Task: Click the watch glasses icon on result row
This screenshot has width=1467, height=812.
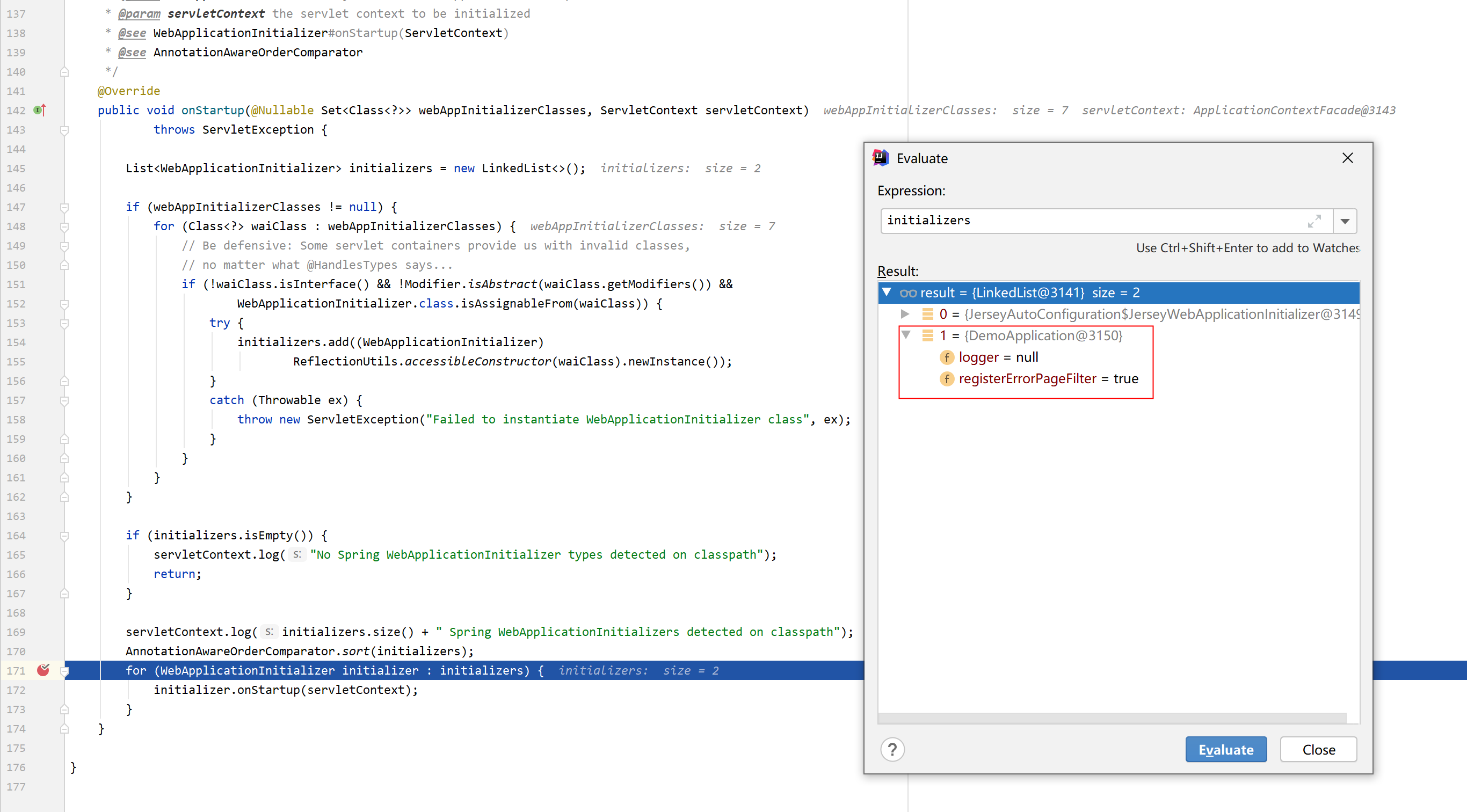Action: coord(908,293)
